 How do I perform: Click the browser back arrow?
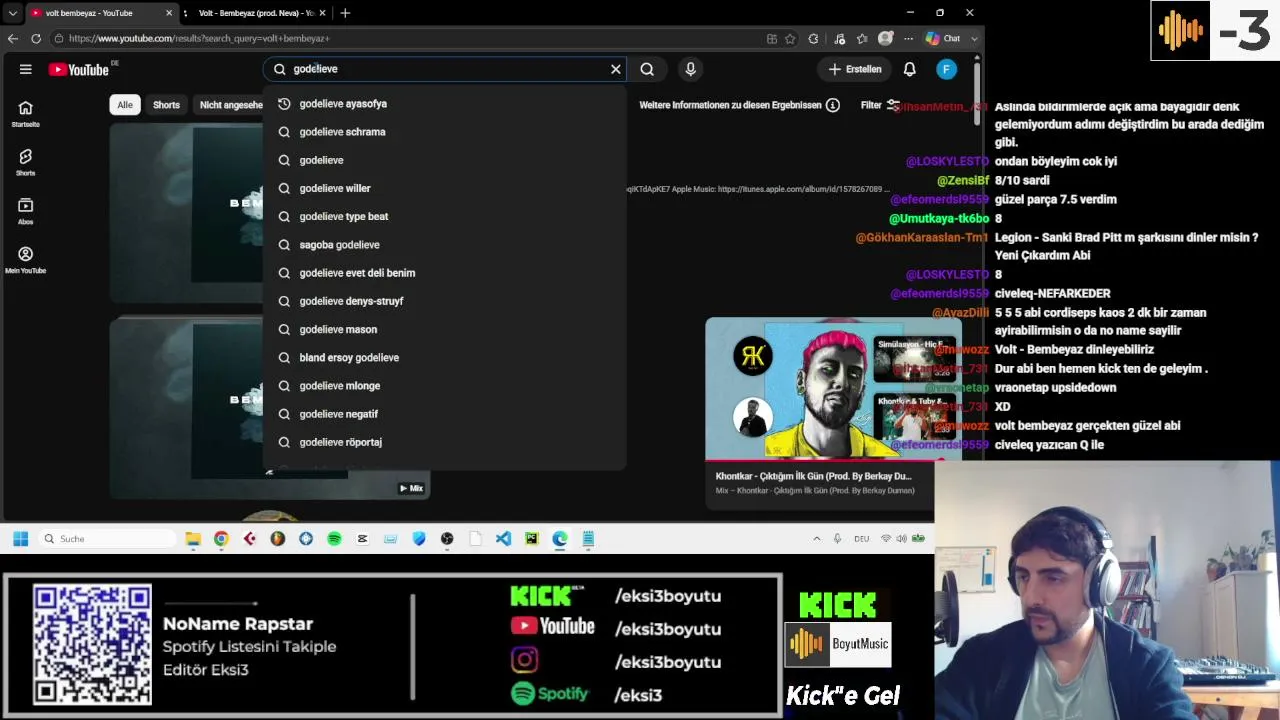13,38
